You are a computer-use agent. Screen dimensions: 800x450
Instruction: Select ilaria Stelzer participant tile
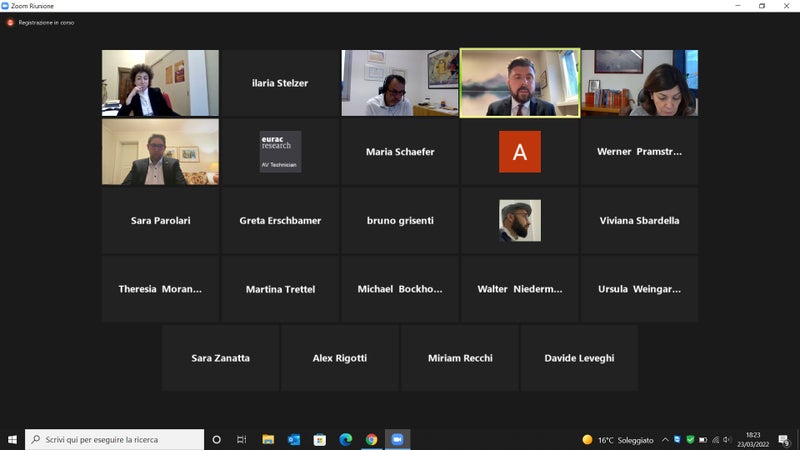pos(280,83)
